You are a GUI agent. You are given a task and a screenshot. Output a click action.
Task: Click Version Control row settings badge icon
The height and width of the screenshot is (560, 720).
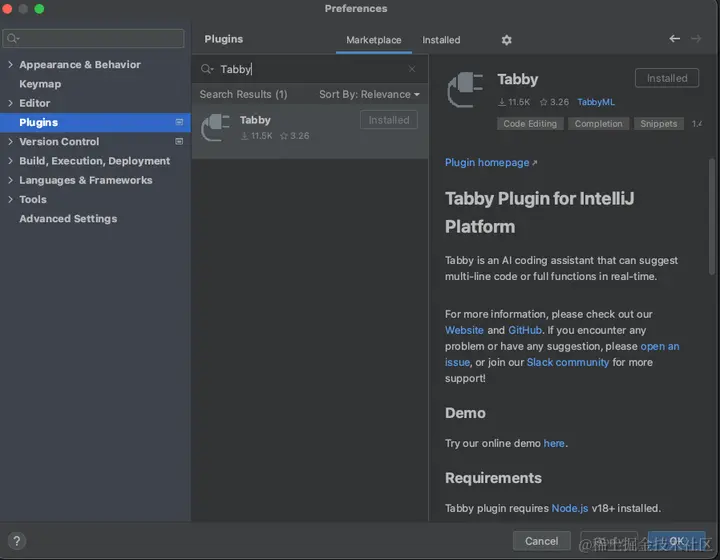tap(179, 141)
